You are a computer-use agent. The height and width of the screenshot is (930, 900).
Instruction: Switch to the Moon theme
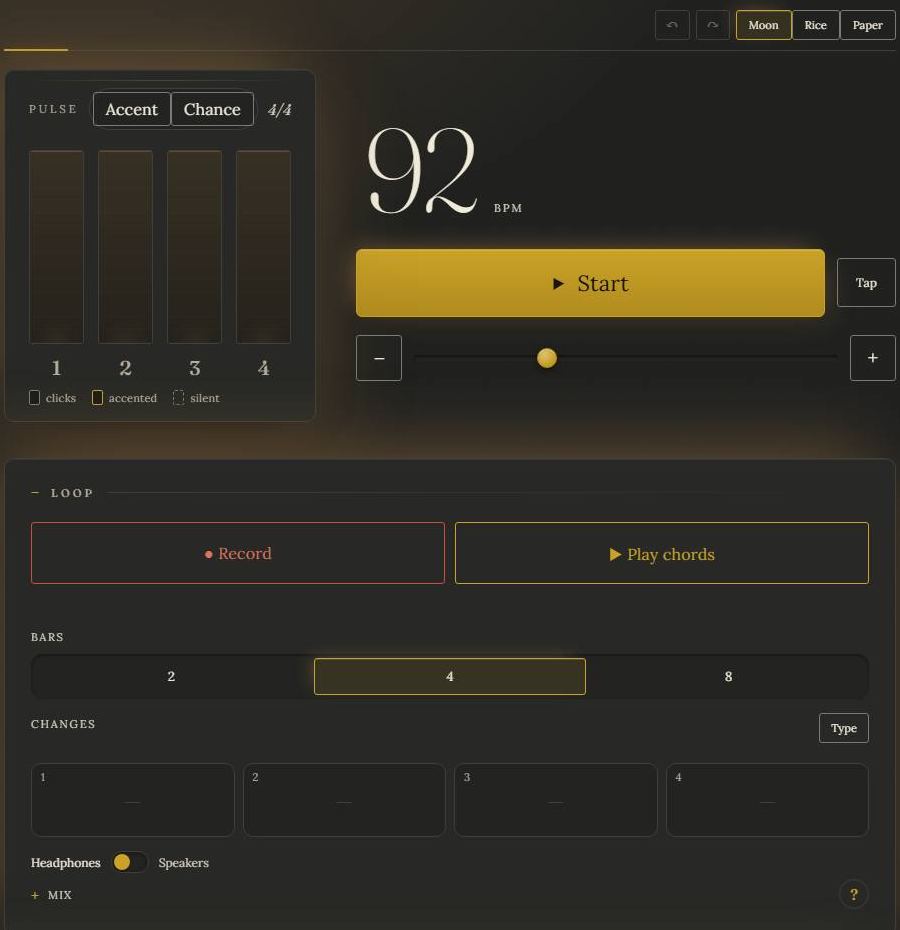(763, 25)
